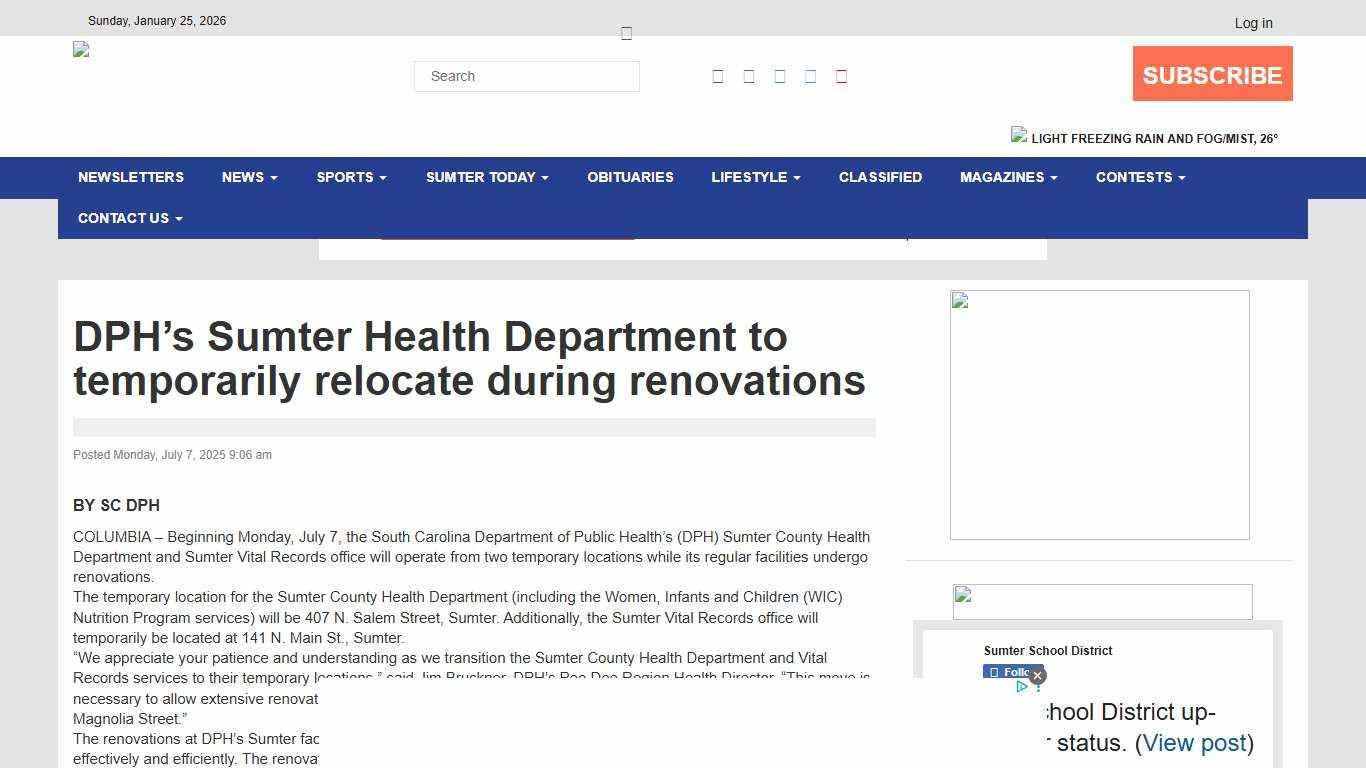Image resolution: width=1366 pixels, height=768 pixels.
Task: Open the red YouTube social icon
Action: [841, 75]
